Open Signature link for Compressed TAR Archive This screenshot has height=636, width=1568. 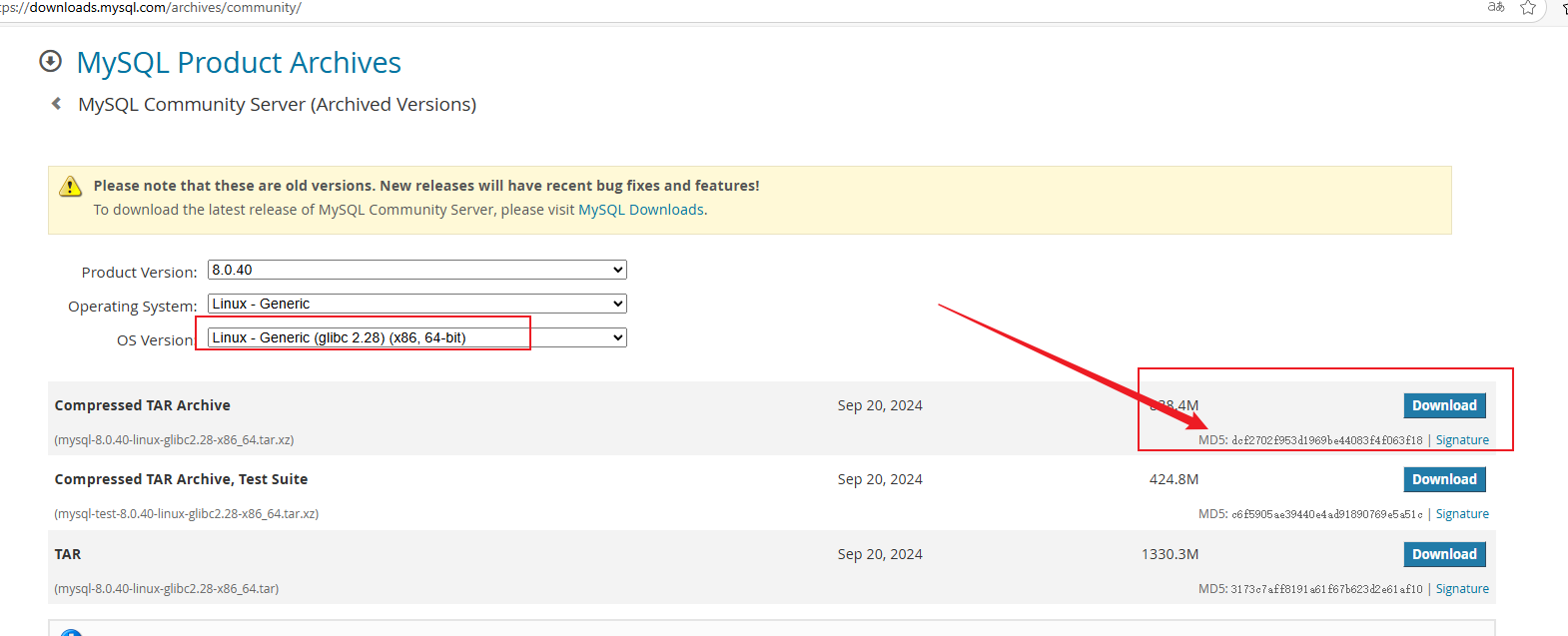(1462, 440)
